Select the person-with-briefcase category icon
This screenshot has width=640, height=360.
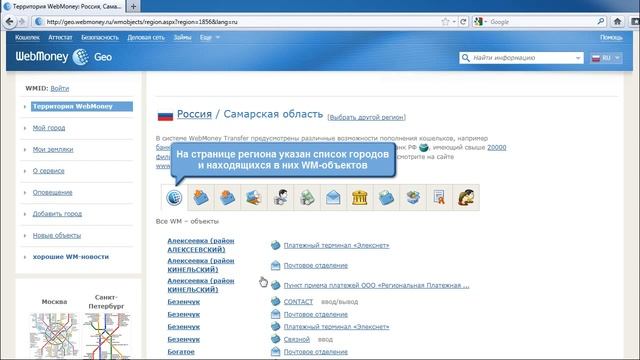280,198
